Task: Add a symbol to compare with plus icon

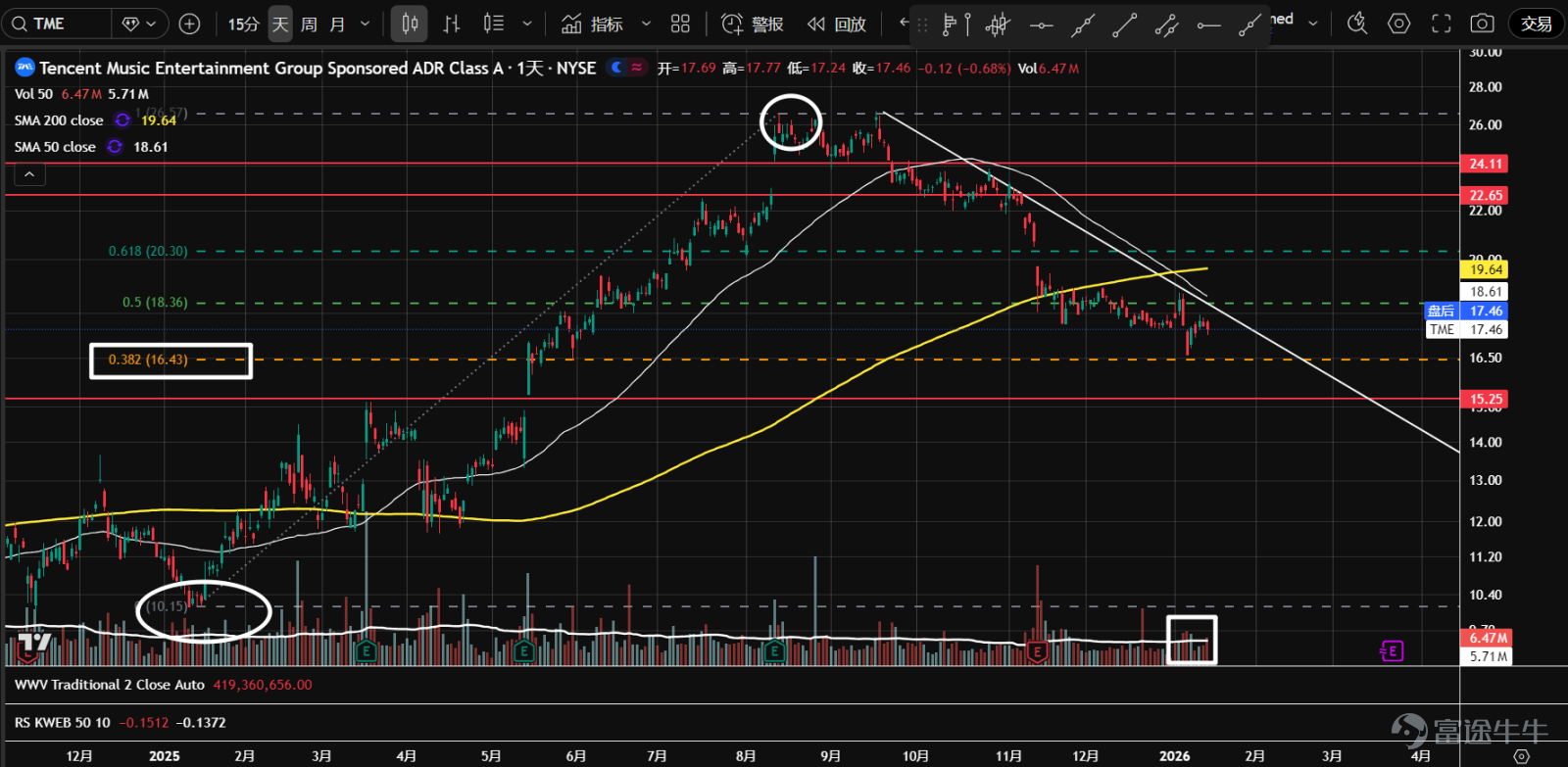Action: point(190,24)
